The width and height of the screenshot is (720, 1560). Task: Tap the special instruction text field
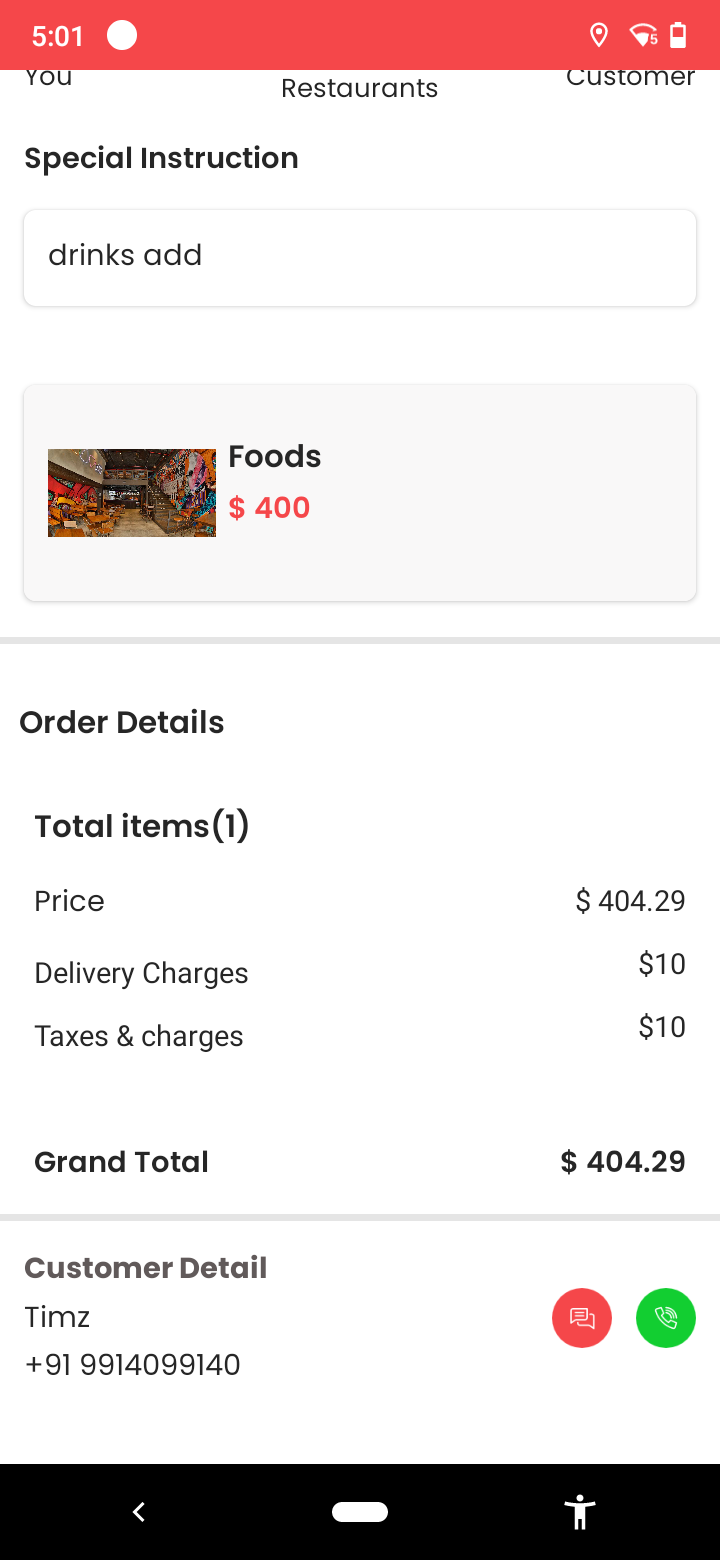(x=360, y=257)
